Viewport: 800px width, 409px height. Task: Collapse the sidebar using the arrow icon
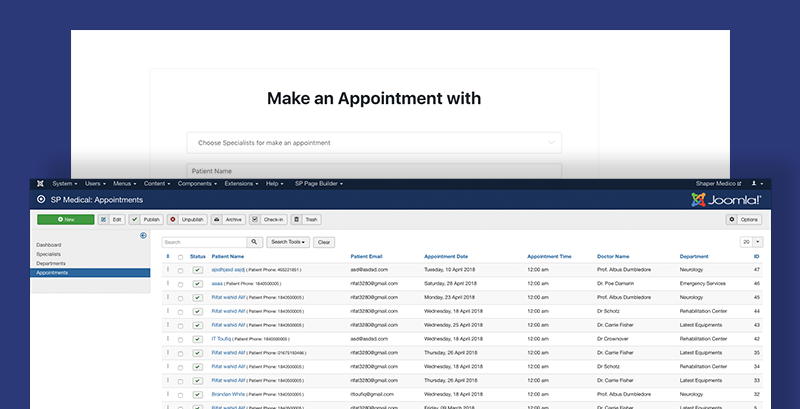pyautogui.click(x=143, y=236)
